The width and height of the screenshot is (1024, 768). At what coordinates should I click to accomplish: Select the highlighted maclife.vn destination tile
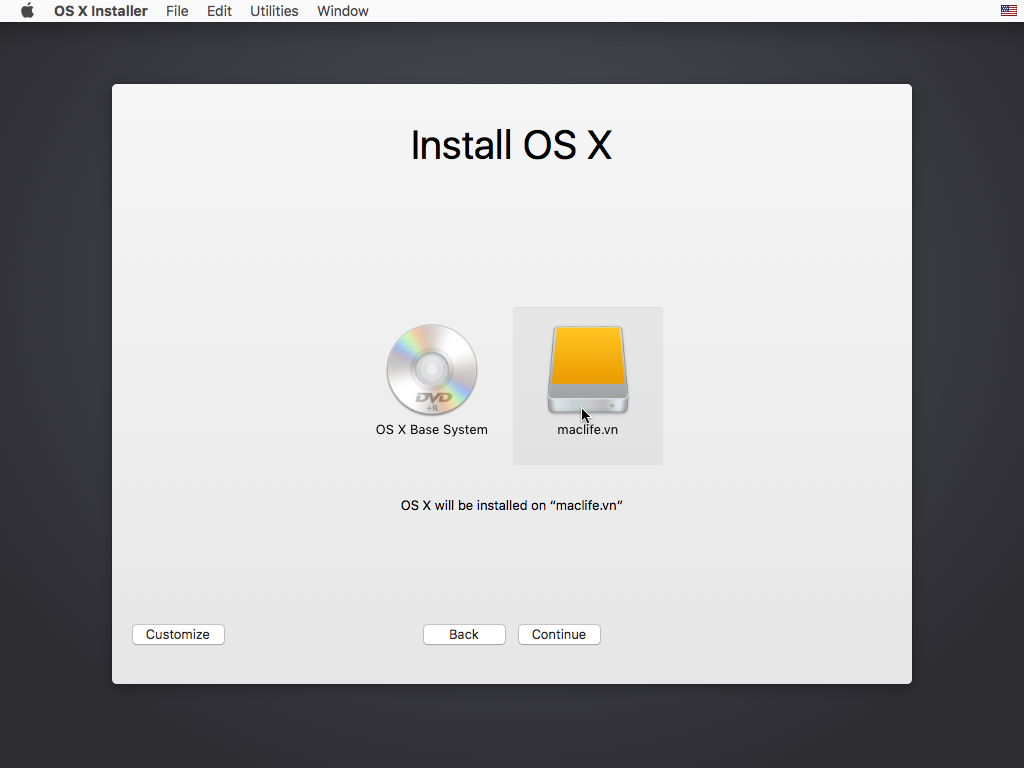587,385
